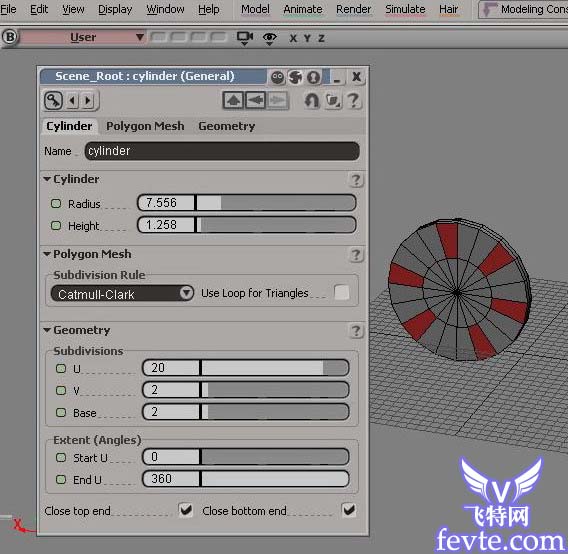Open the Hair toolbar menu

click(x=448, y=9)
